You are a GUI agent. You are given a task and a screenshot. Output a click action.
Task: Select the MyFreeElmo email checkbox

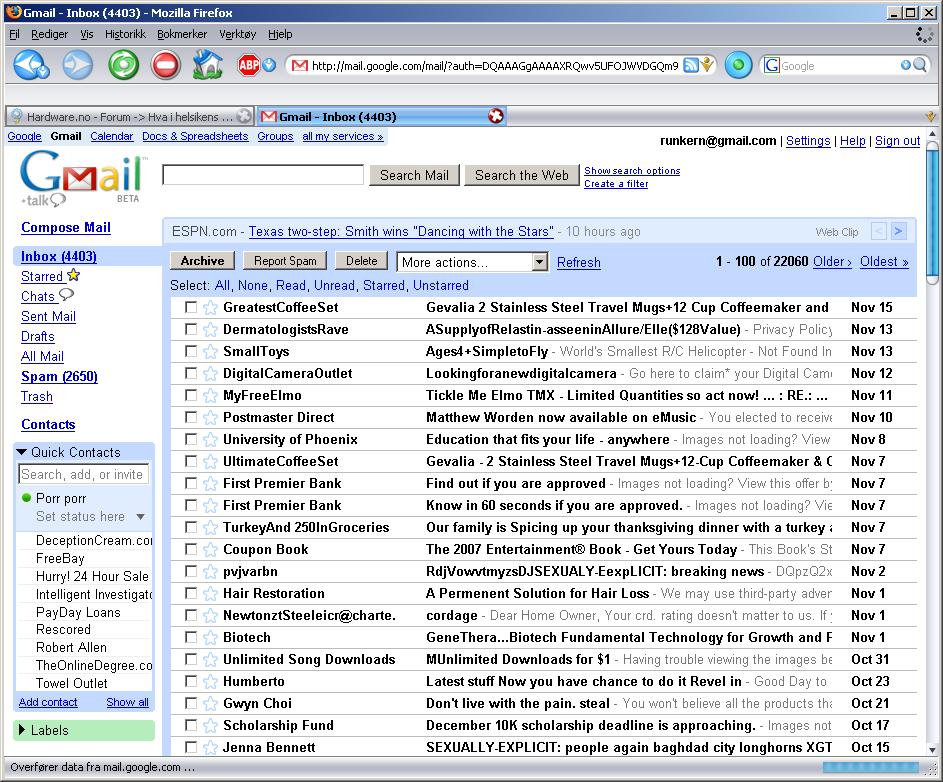[x=191, y=395]
